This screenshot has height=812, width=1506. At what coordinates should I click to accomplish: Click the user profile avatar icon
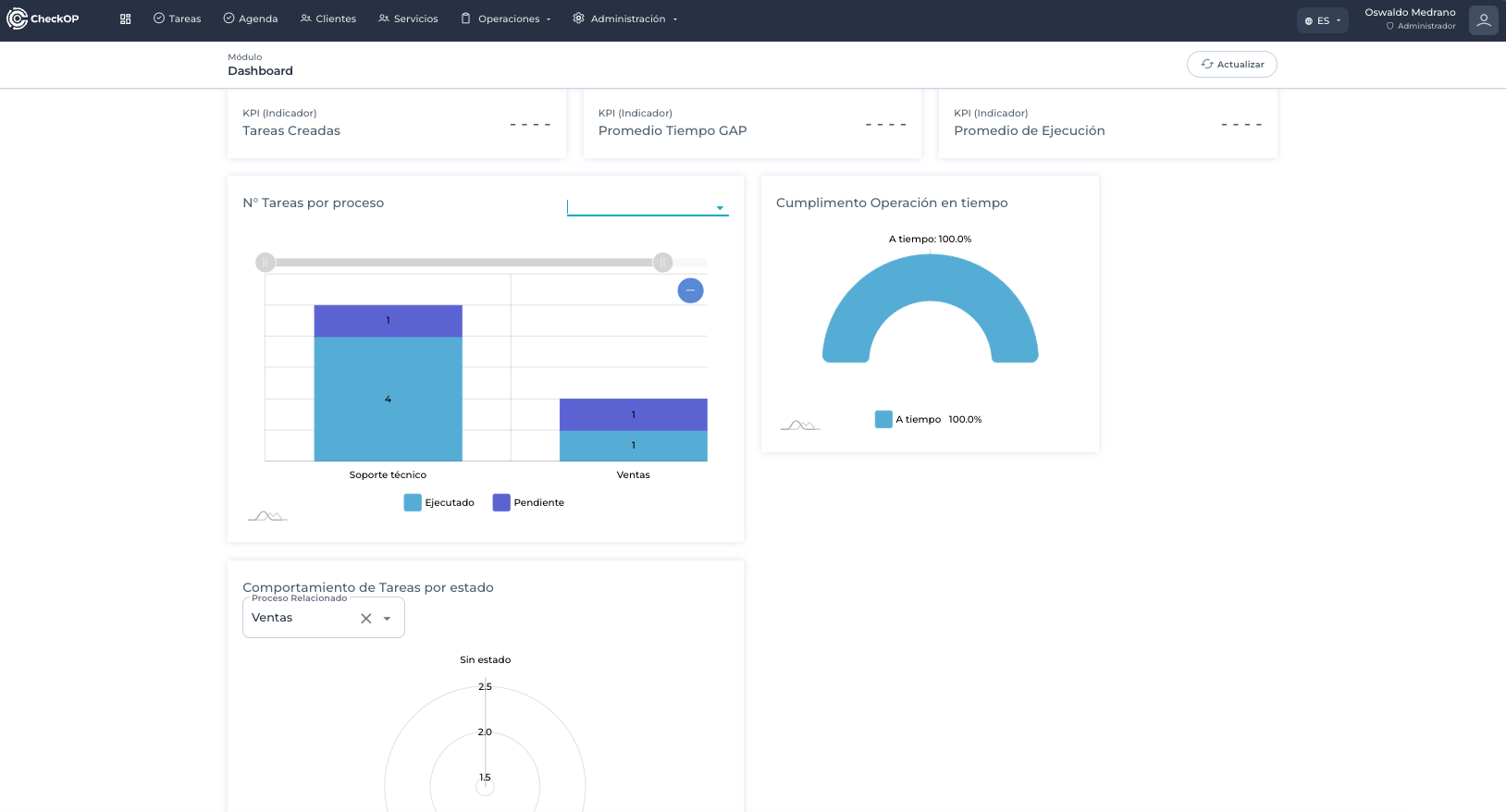coord(1484,20)
